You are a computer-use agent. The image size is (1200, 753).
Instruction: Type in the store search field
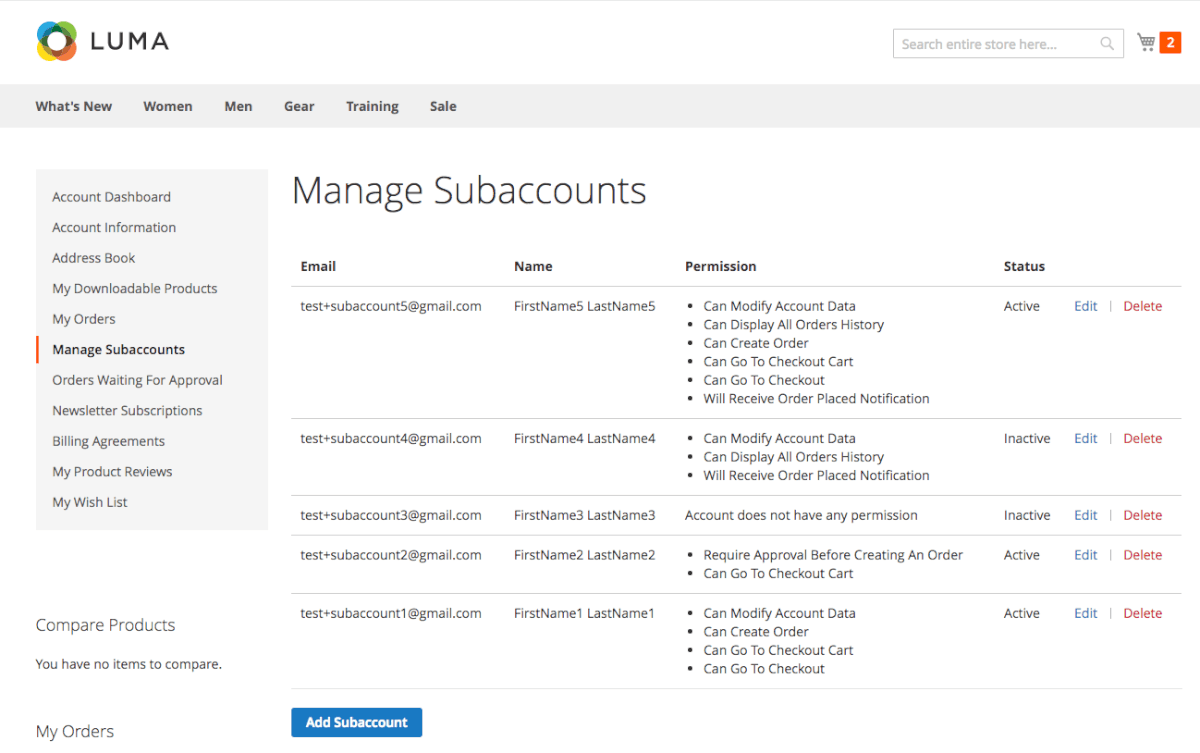993,44
